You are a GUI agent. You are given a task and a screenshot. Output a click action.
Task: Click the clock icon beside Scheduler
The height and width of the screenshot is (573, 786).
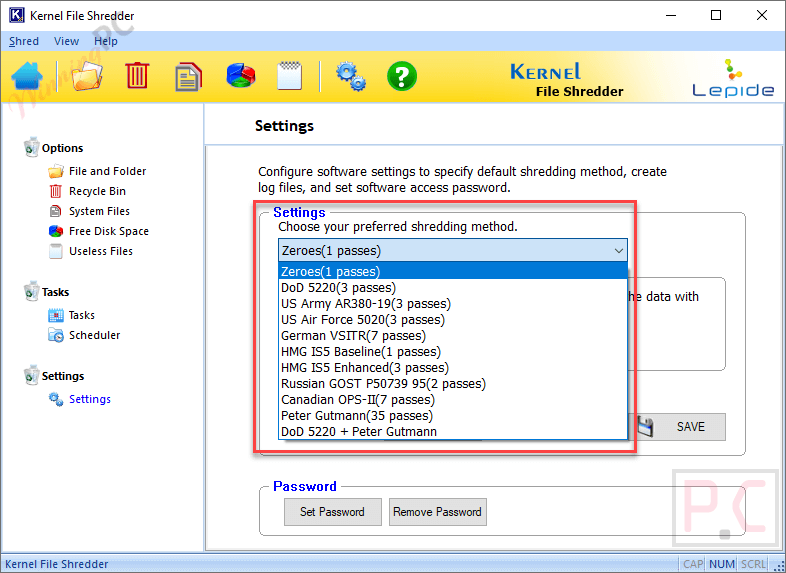[x=56, y=335]
